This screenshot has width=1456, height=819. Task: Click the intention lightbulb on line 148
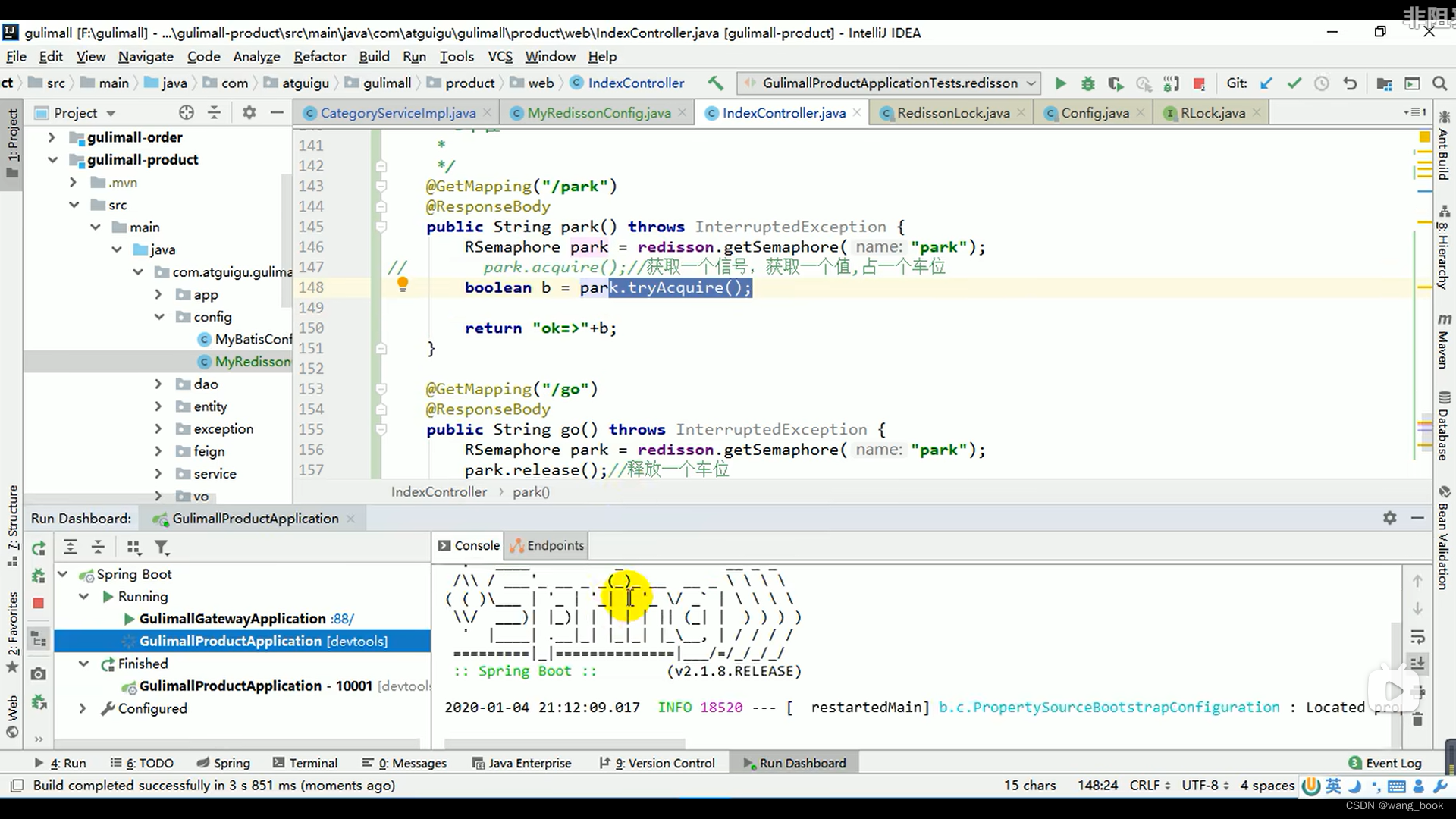coord(403,285)
